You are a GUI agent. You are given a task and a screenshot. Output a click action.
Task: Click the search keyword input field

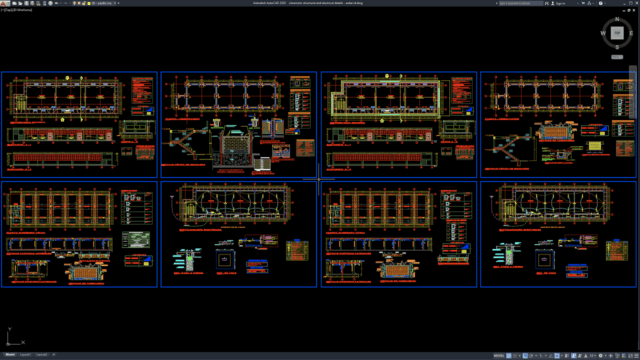[521, 3]
